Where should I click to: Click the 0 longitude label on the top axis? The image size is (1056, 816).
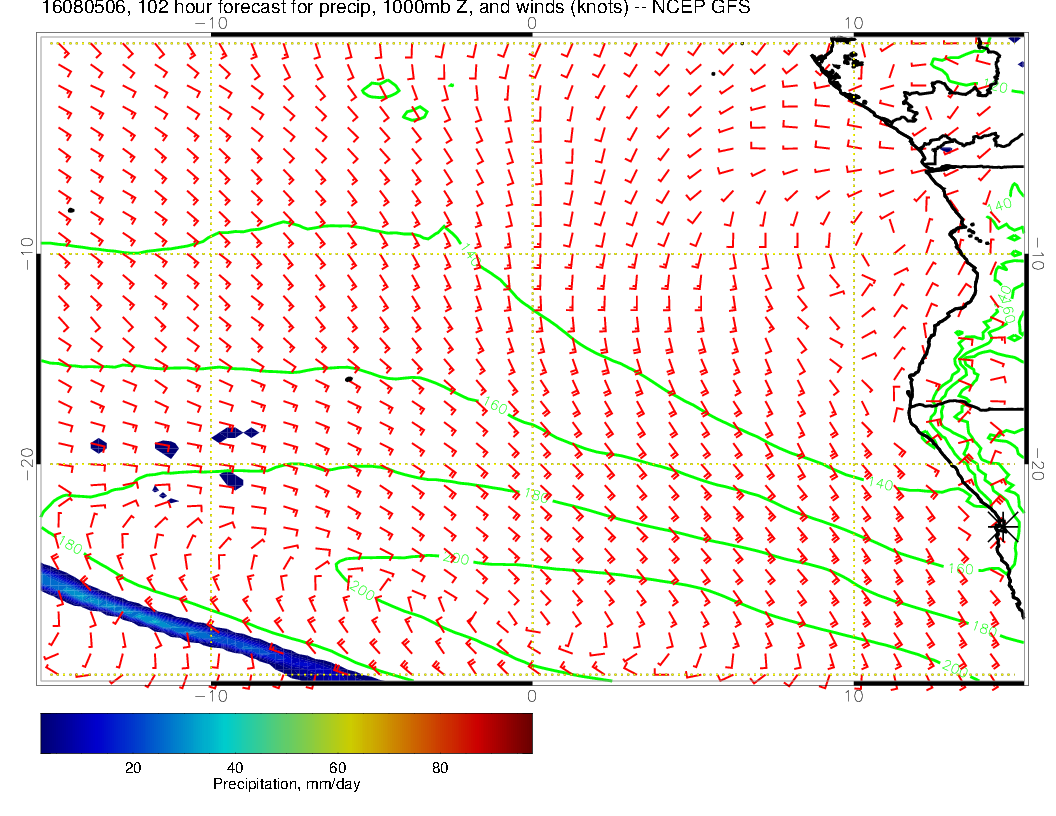pyautogui.click(x=532, y=22)
